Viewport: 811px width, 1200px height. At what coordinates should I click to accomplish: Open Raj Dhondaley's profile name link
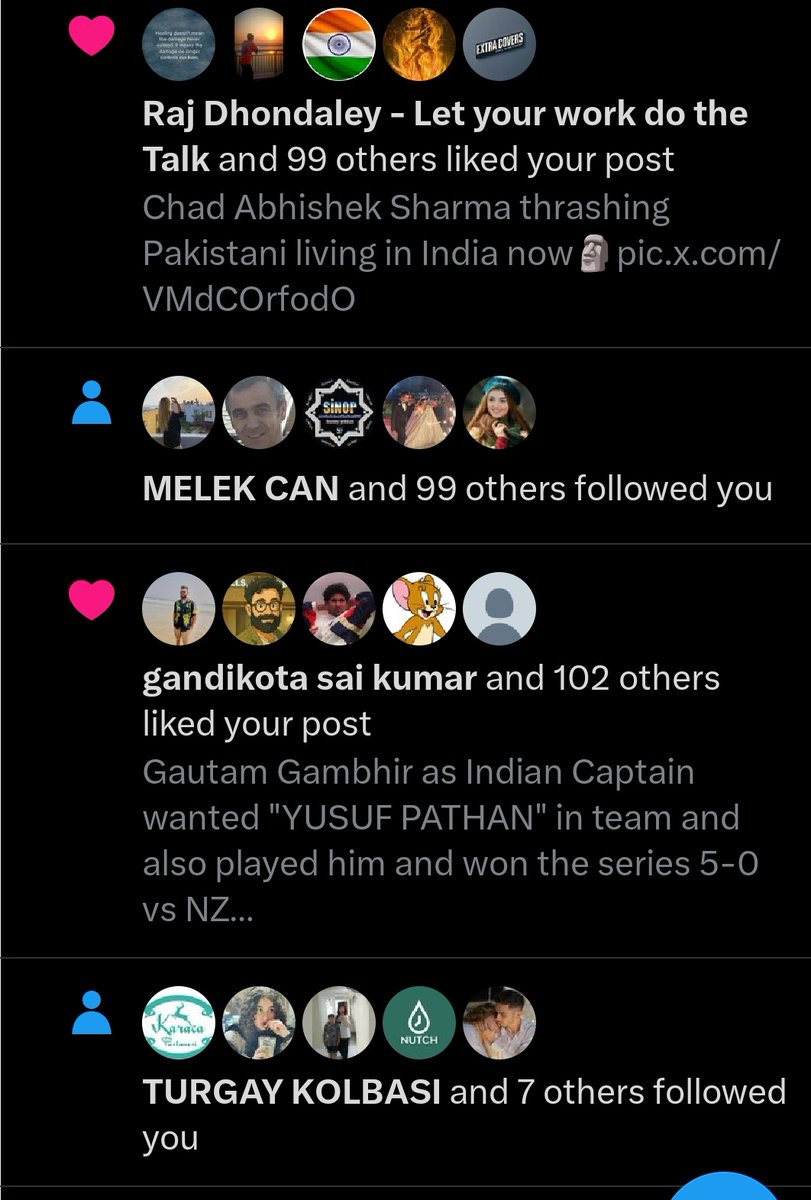point(445,136)
